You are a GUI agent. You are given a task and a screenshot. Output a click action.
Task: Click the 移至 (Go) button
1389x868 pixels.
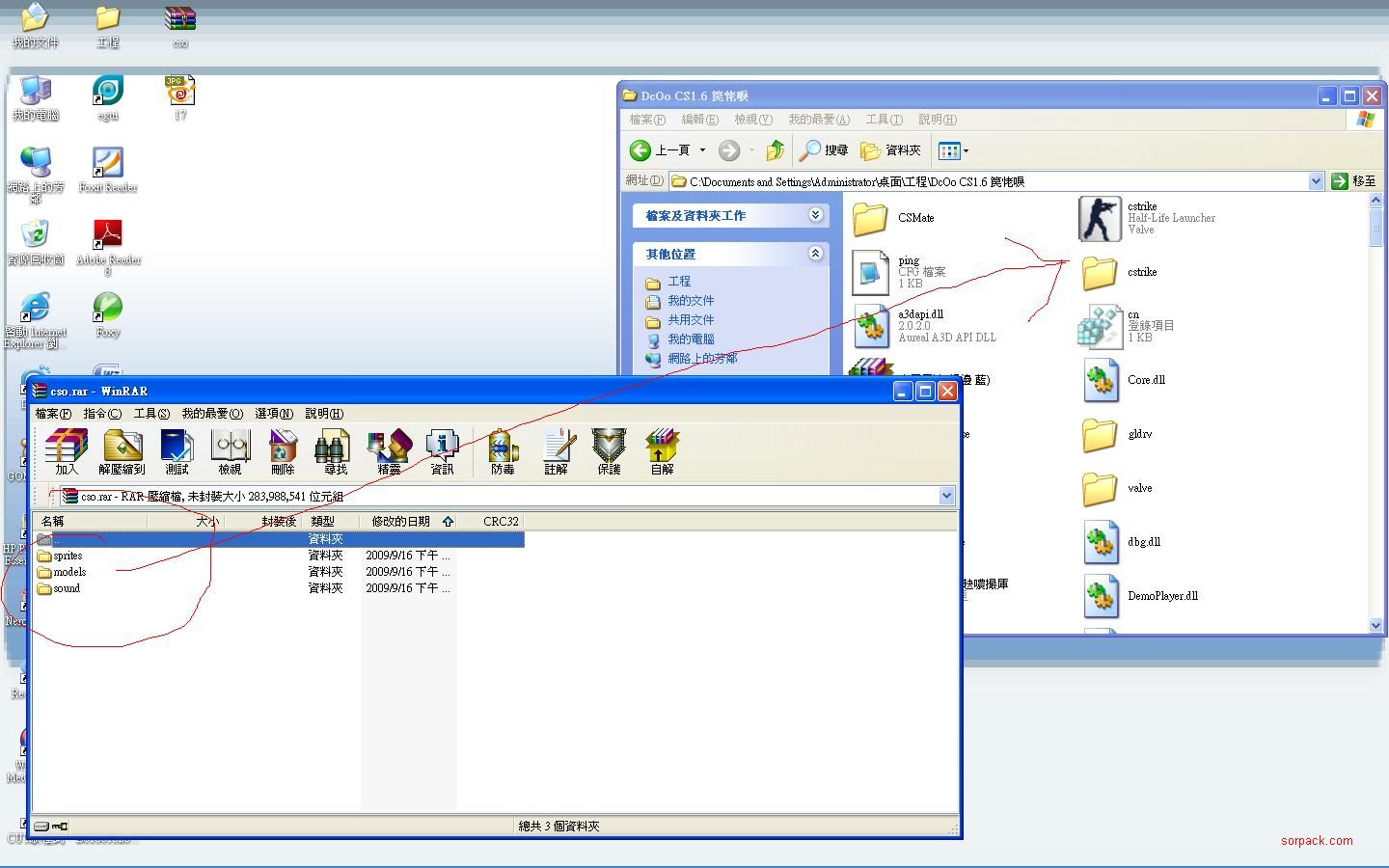(1353, 181)
